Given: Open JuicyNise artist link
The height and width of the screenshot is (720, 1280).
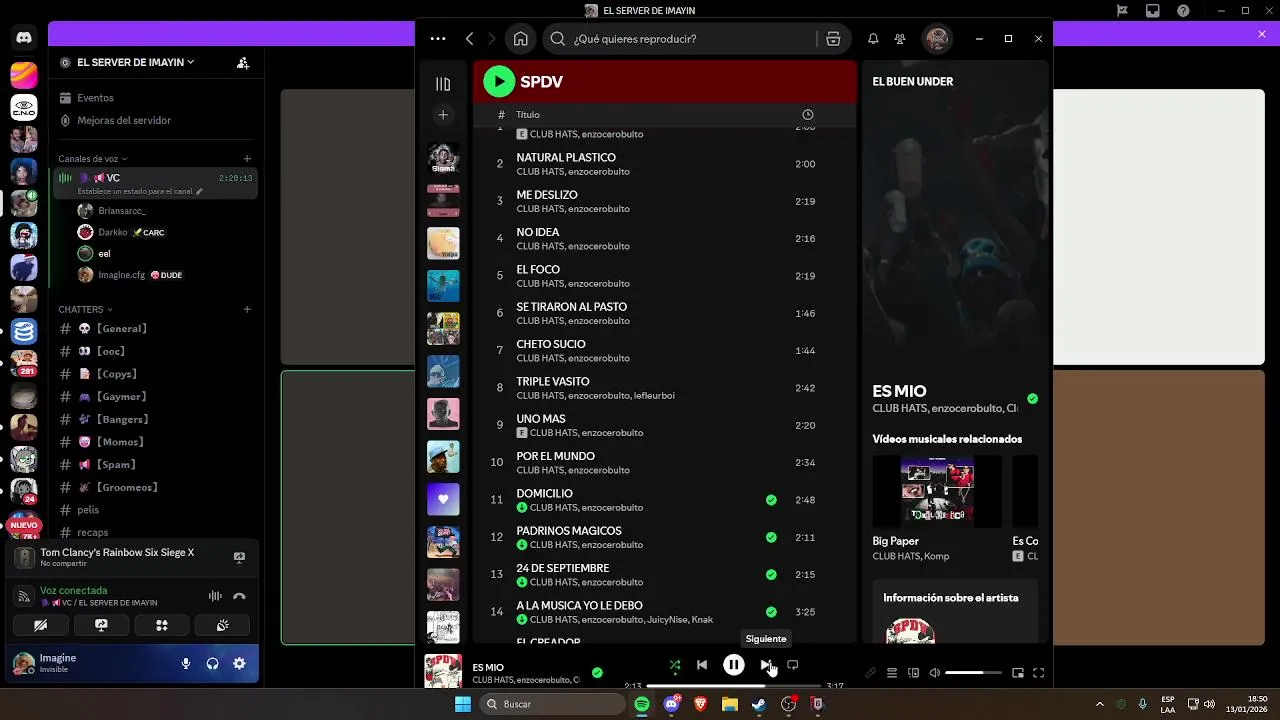Looking at the screenshot, I should point(666,620).
